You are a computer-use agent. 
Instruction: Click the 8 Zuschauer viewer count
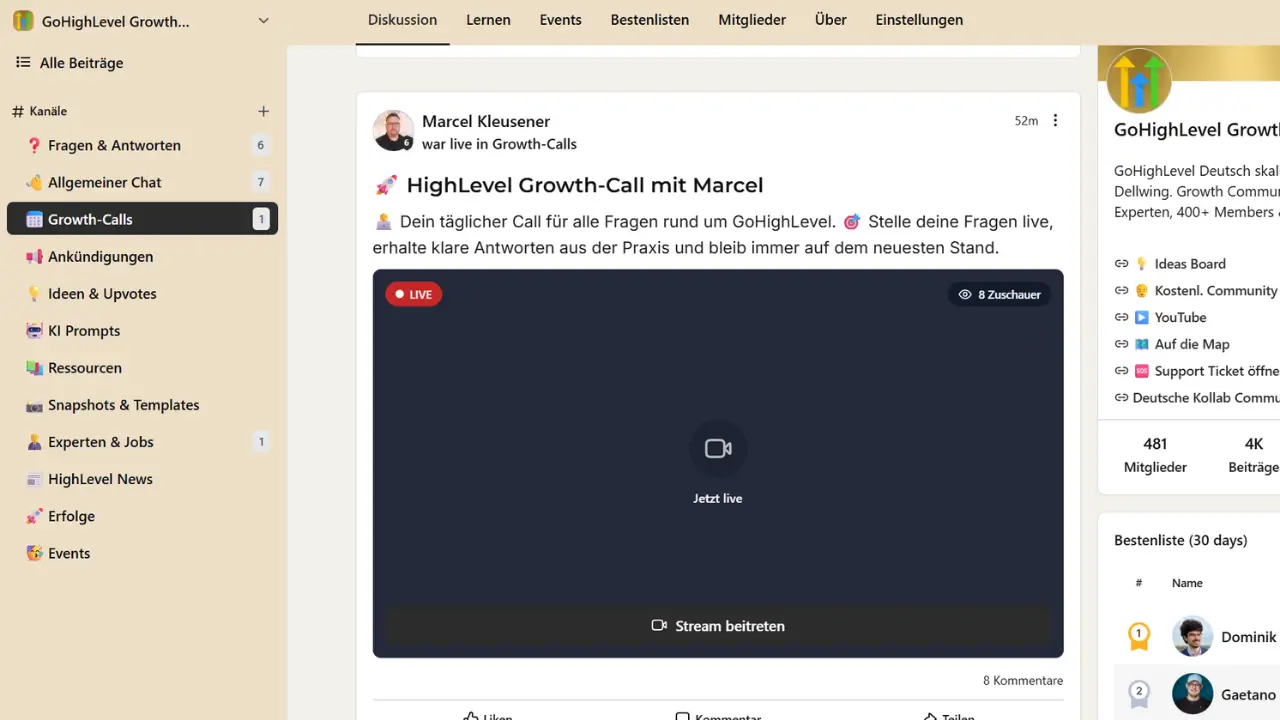[x=999, y=294]
